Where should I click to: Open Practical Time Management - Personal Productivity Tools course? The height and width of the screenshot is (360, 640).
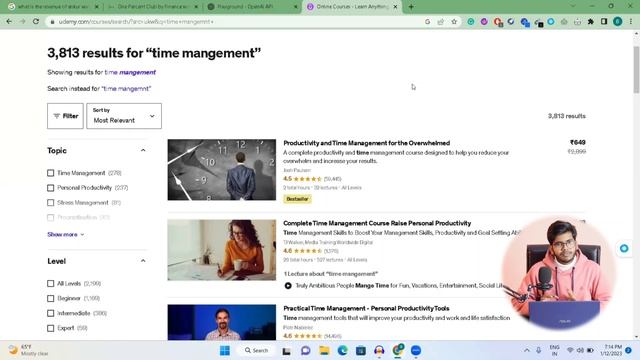pos(366,308)
